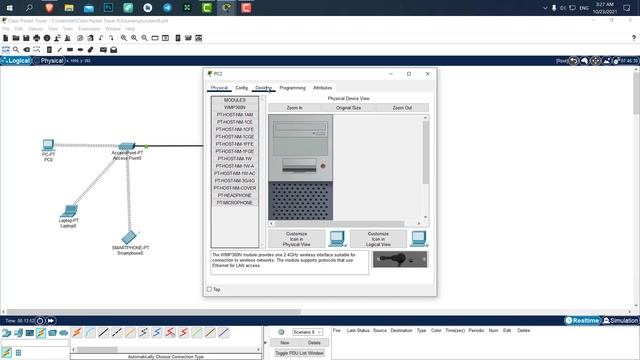
Task: Open the Desktop tab in PC2 window
Action: [263, 88]
